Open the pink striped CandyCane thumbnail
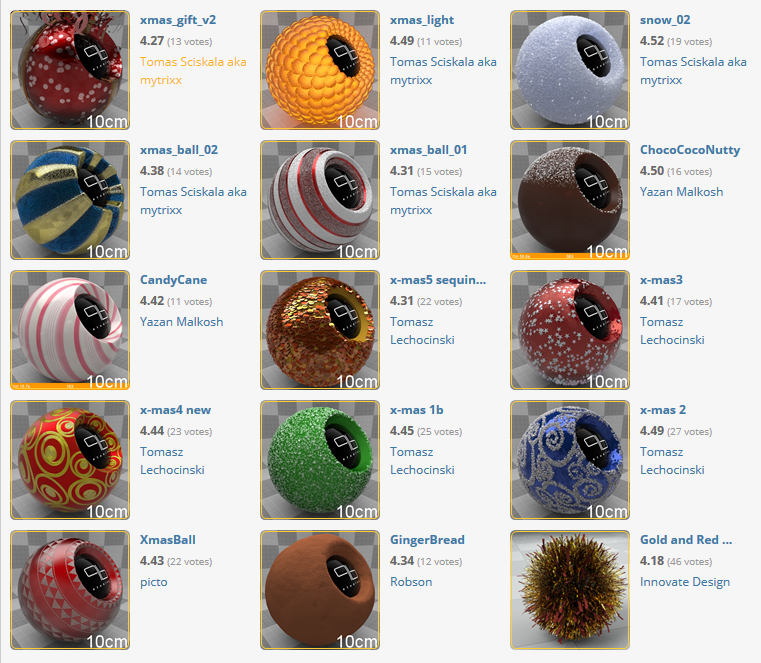 (x=70, y=330)
